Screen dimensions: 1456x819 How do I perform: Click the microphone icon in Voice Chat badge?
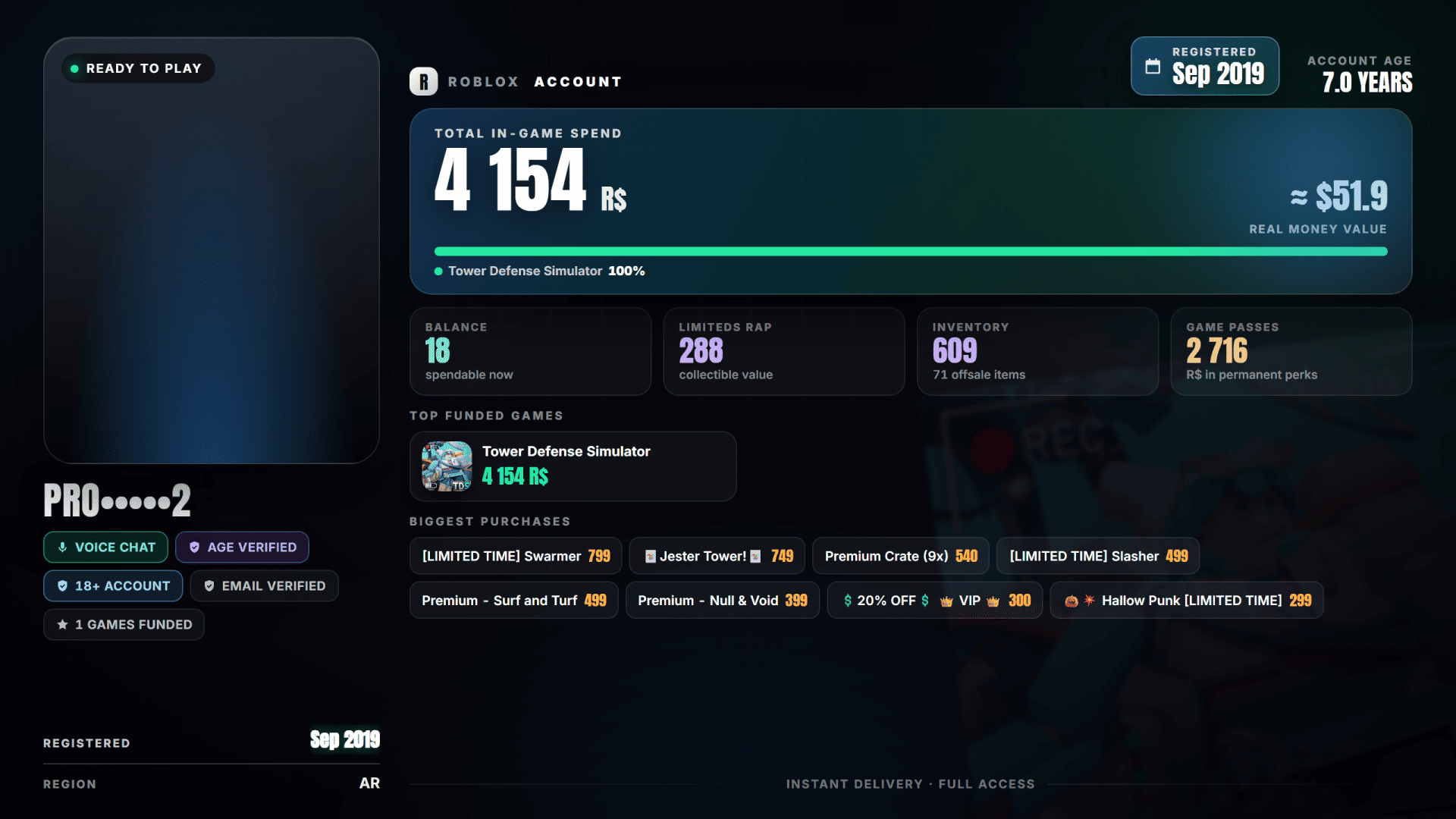[x=62, y=548]
